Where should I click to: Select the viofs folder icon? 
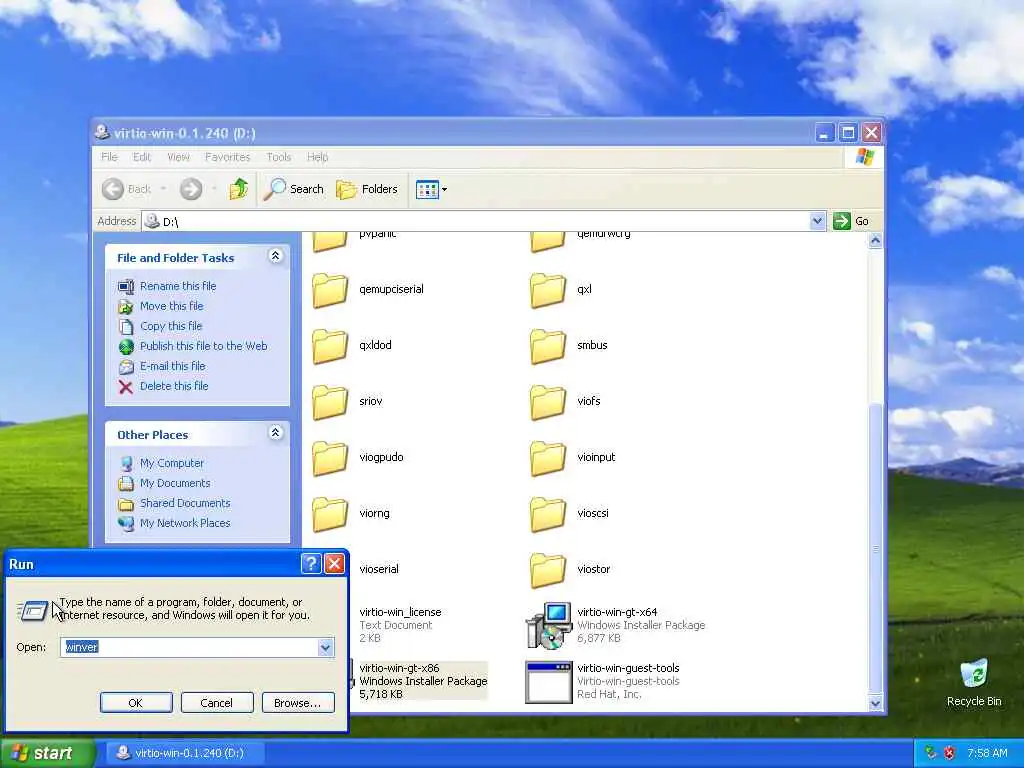[x=547, y=402]
